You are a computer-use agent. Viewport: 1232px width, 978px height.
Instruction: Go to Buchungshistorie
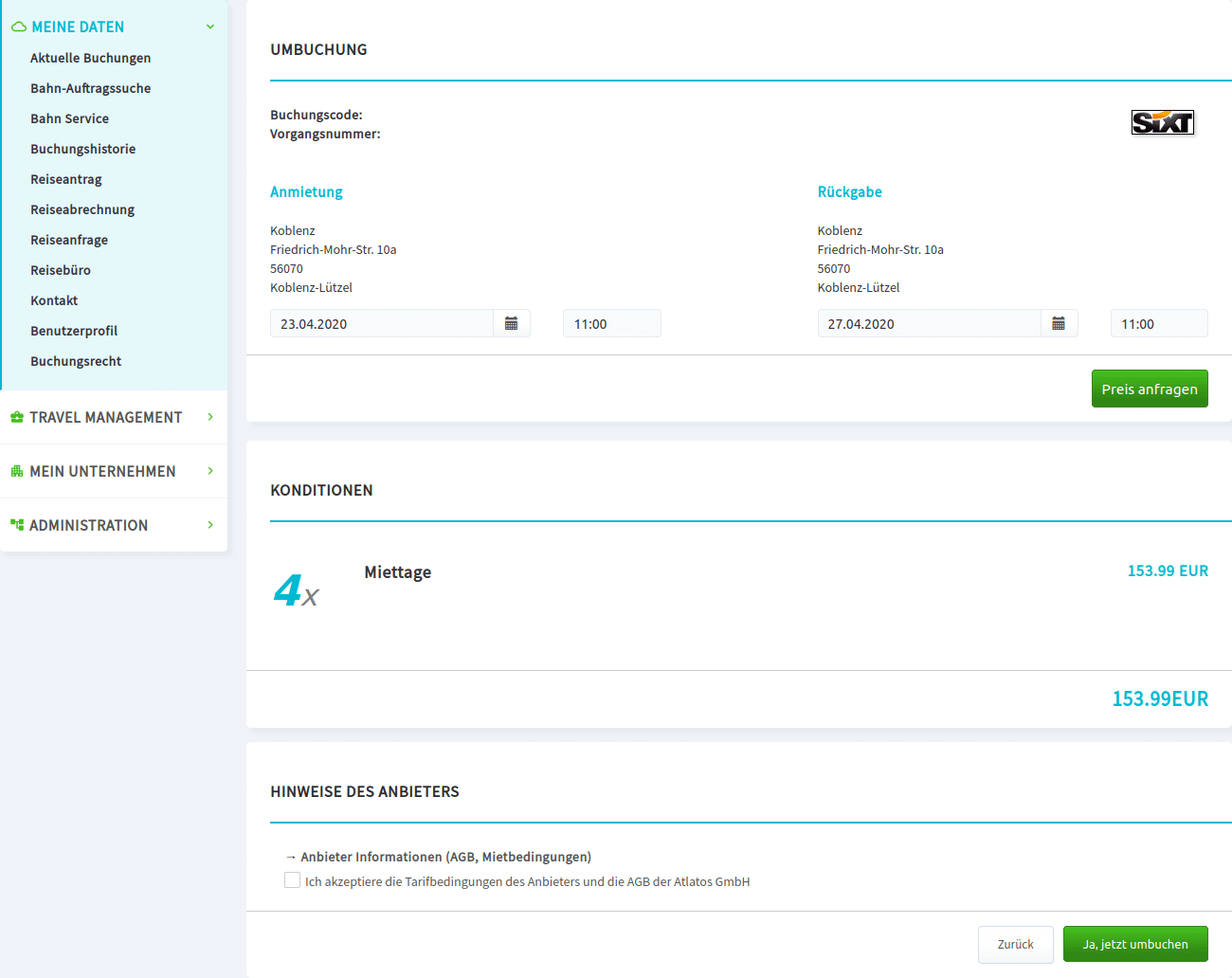82,149
